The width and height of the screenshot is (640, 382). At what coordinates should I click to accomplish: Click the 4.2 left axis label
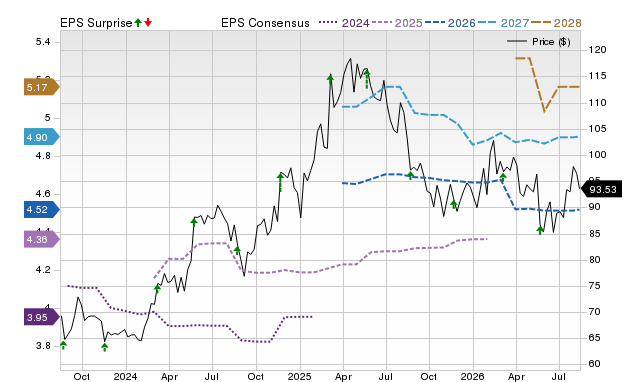(x=43, y=270)
